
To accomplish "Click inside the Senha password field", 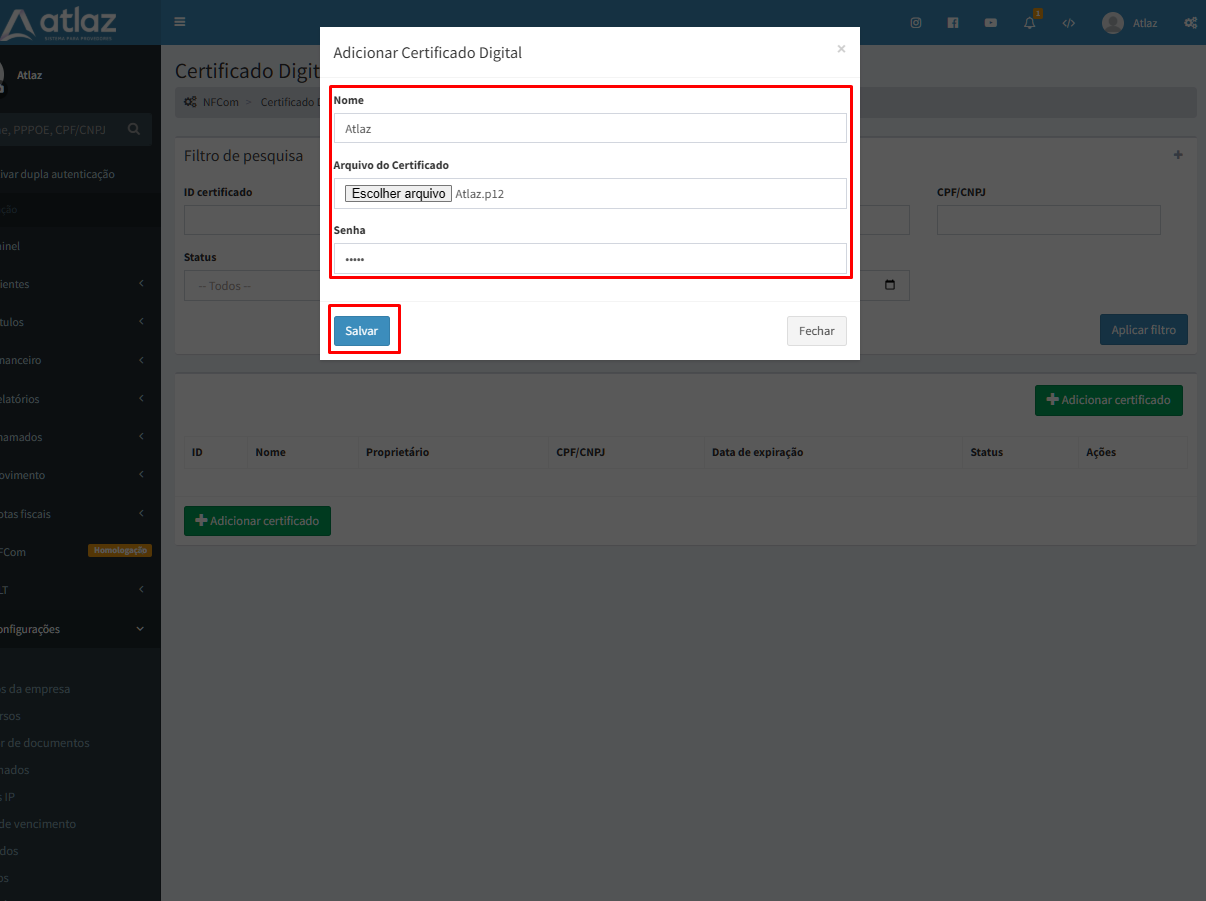I will (590, 258).
